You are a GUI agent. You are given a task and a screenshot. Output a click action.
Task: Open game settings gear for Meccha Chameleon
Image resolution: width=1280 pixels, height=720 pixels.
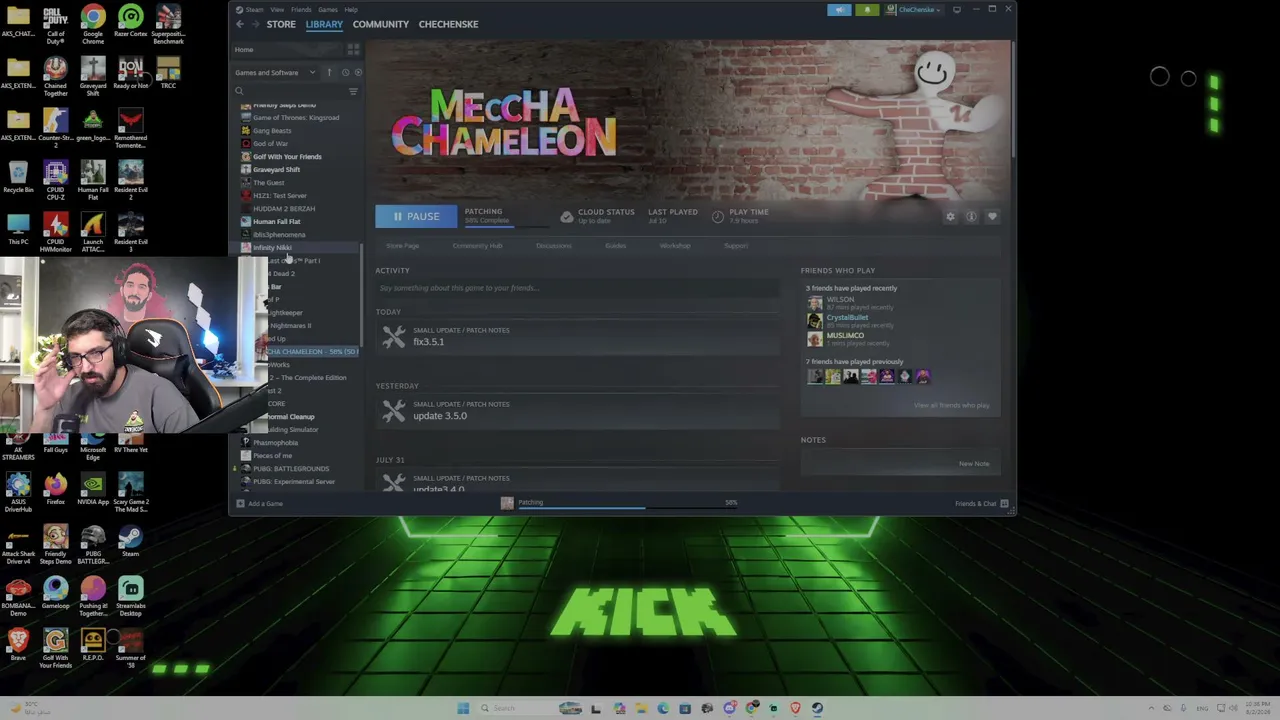[950, 216]
